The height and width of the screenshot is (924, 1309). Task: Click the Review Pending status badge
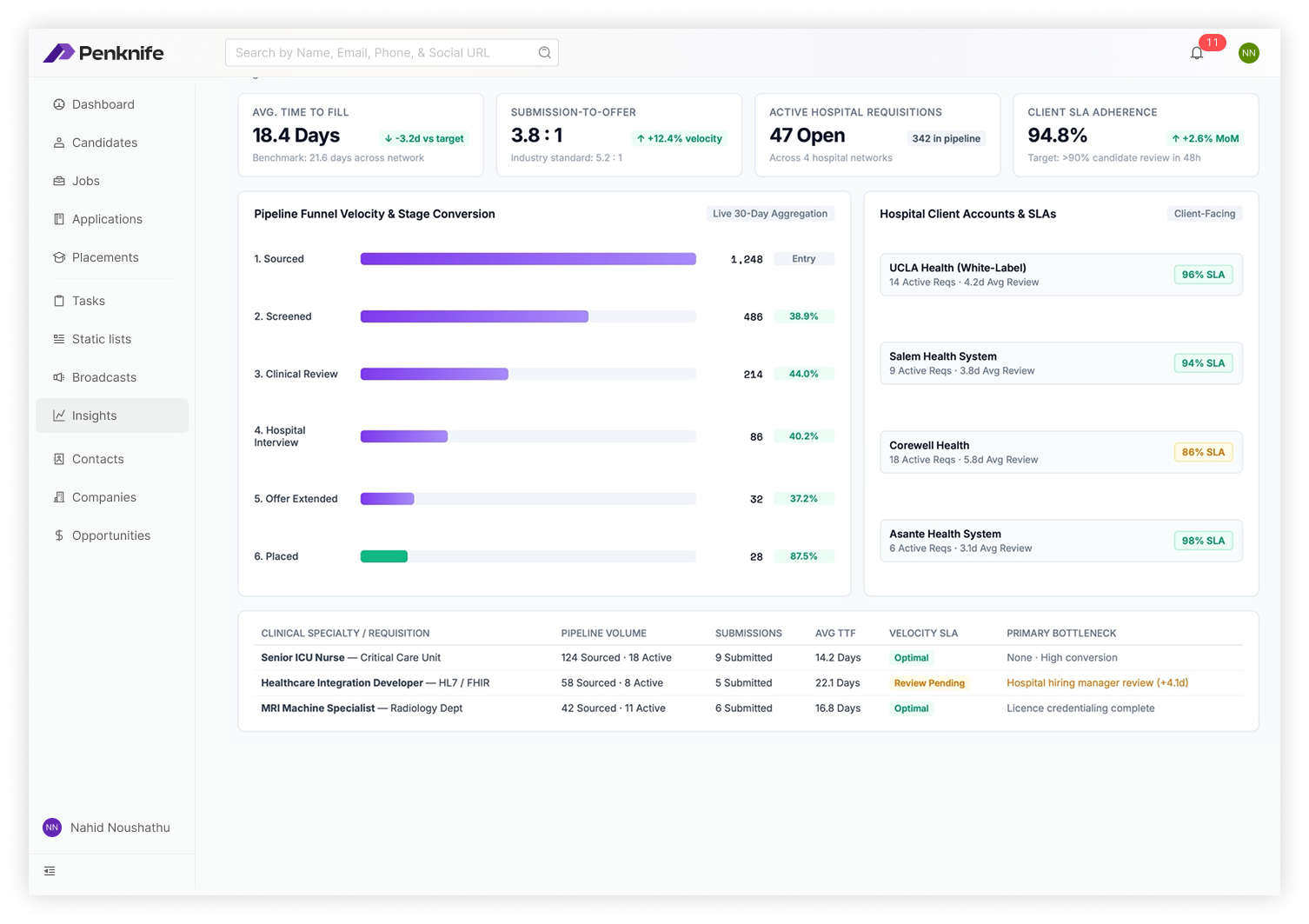tap(929, 683)
